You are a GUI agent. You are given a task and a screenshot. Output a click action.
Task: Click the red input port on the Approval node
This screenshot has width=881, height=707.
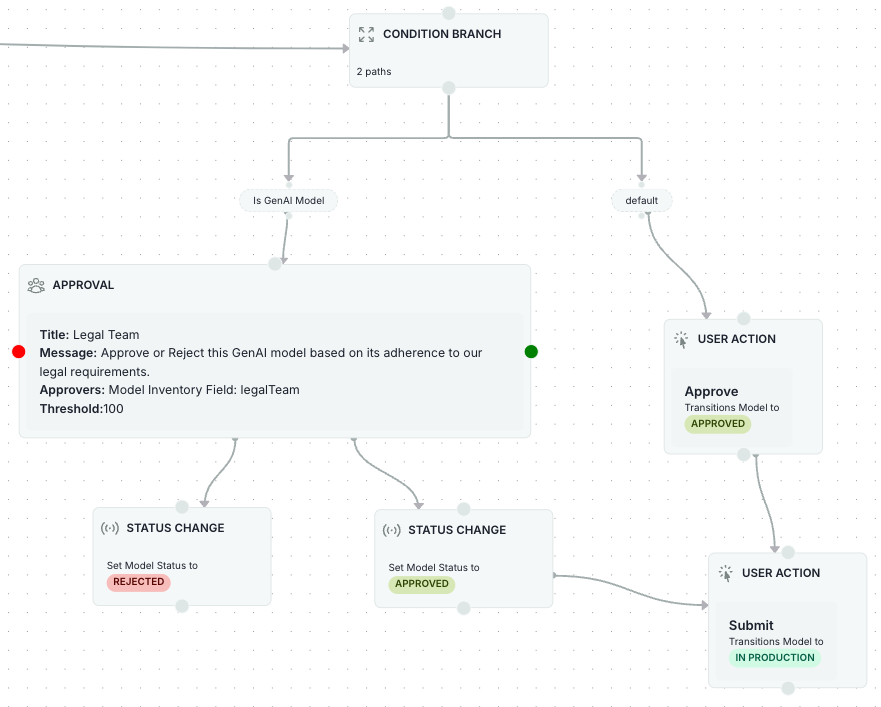[x=17, y=351]
